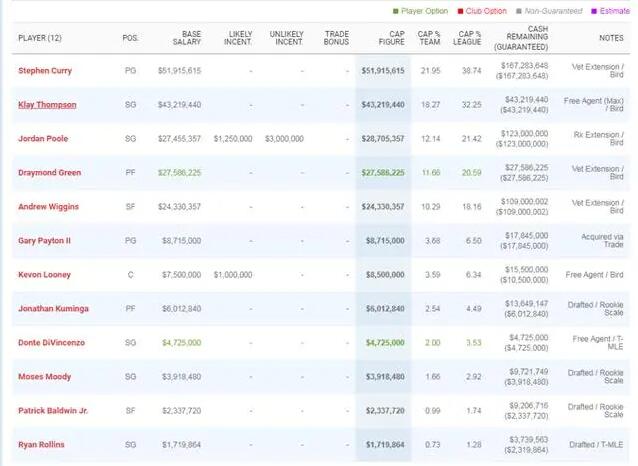Open Kevon Looney player link

click(44, 275)
